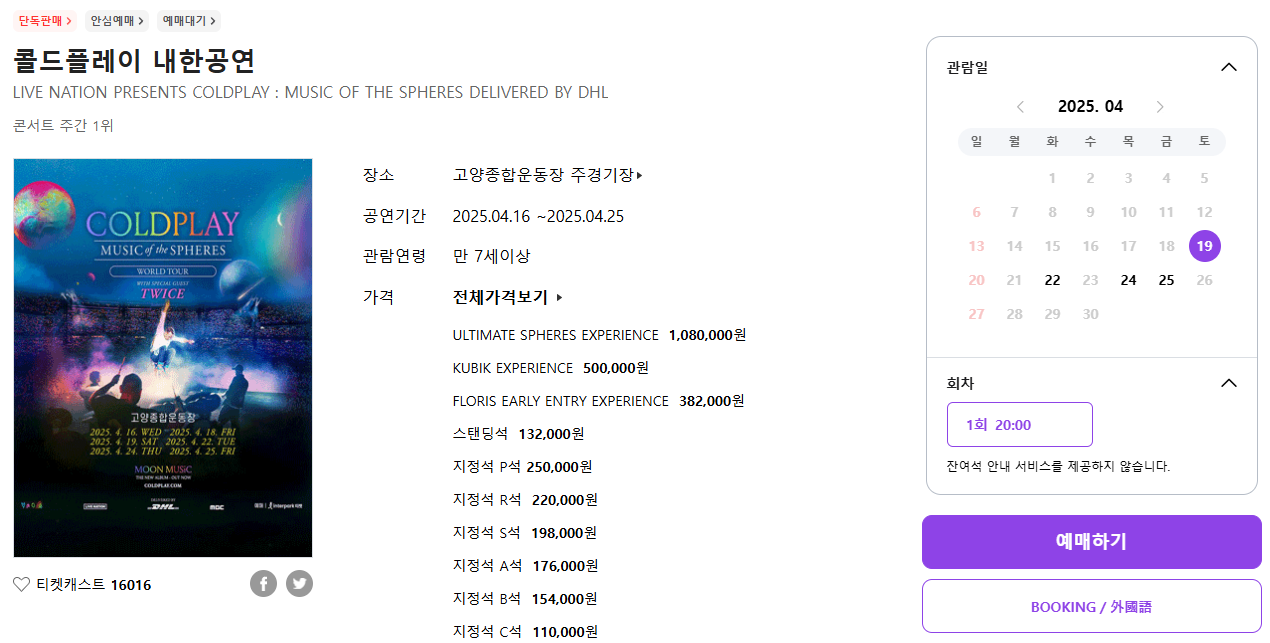
Task: Go to previous month in calendar
Action: pyautogui.click(x=1020, y=107)
